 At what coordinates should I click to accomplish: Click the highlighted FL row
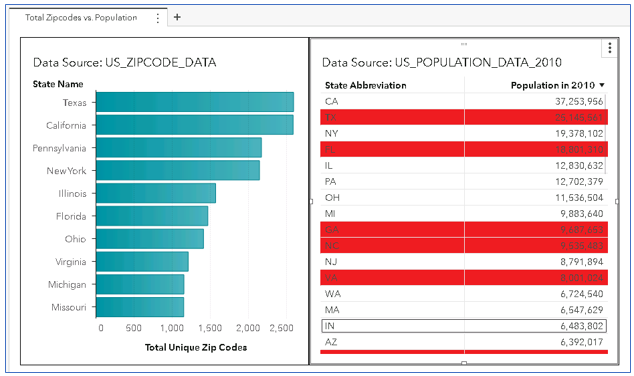point(464,149)
